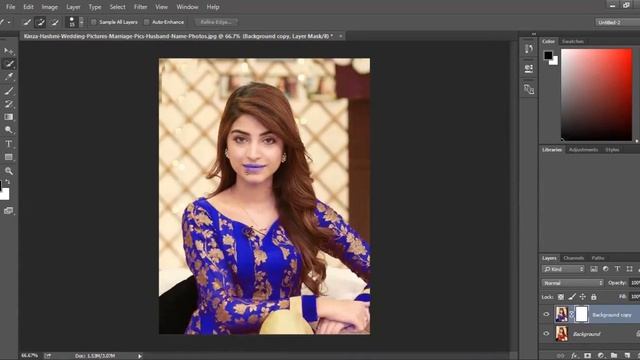This screenshot has width=640, height=360.
Task: Lock all padlock icon
Action: pyautogui.click(x=593, y=297)
